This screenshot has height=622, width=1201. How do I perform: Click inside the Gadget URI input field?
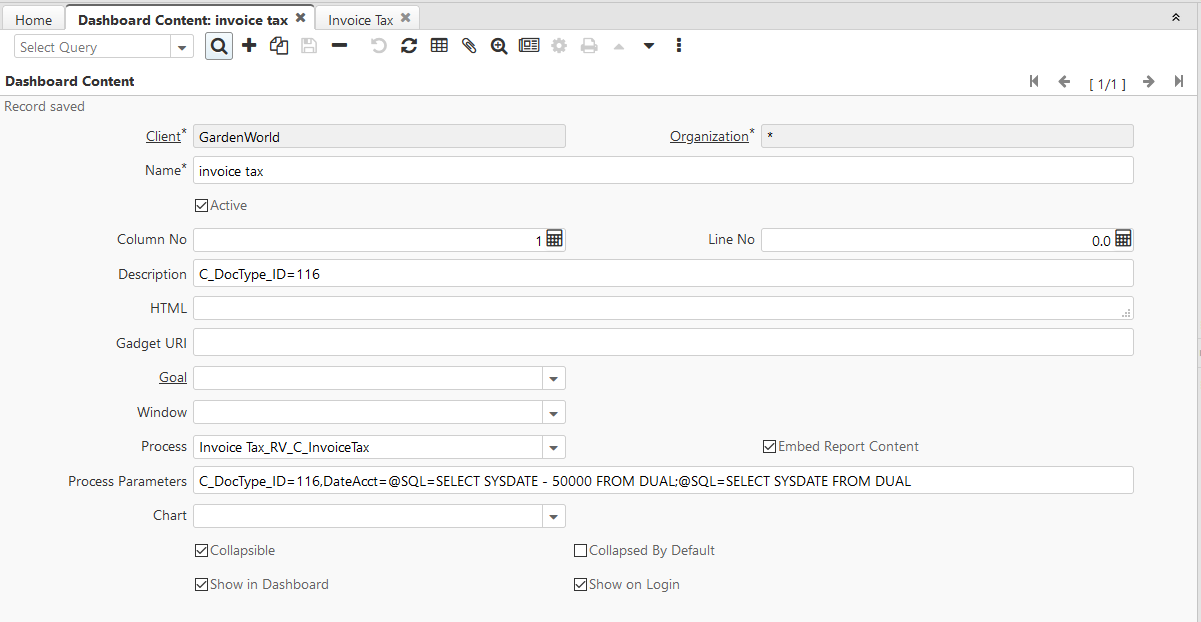coord(500,342)
